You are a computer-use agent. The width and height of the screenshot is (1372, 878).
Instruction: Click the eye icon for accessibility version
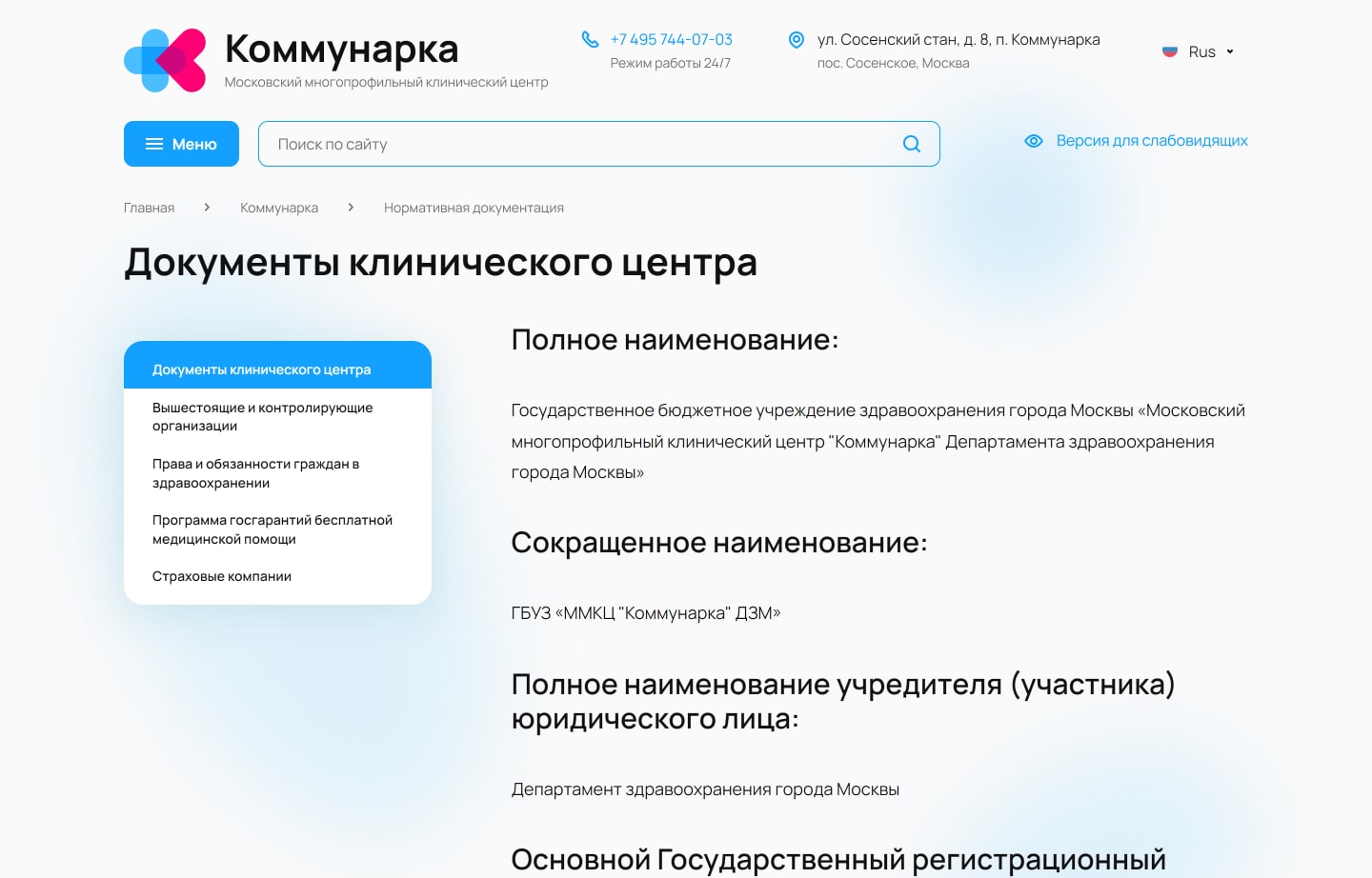click(x=1034, y=141)
